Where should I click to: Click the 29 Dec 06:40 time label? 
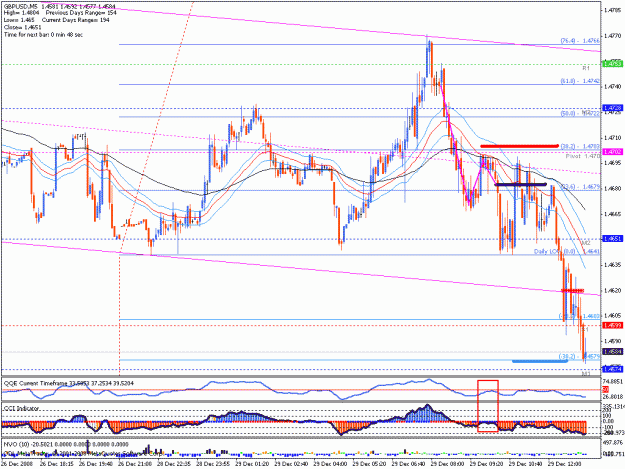pos(408,464)
